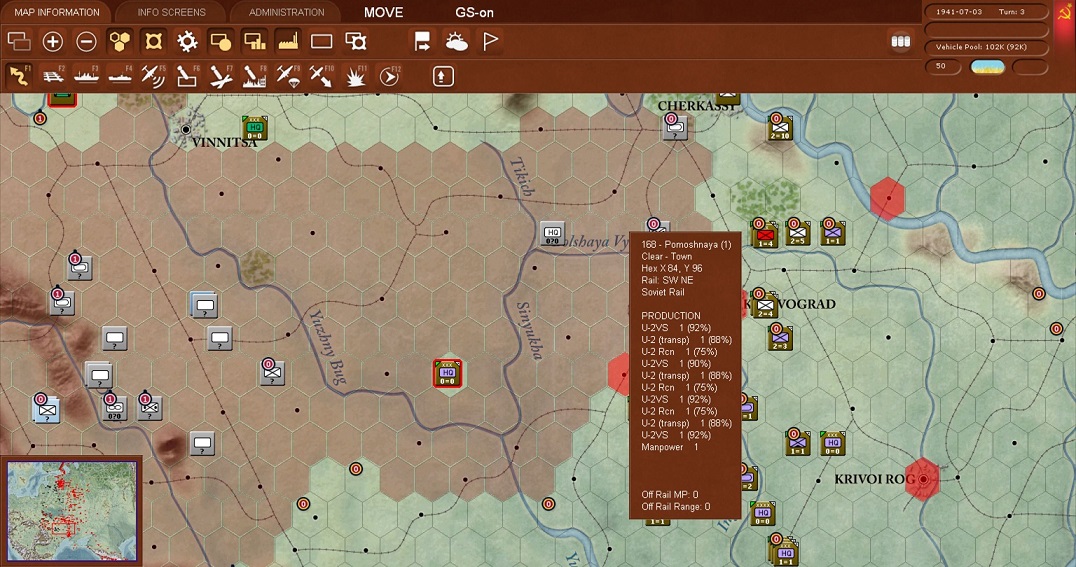Click the MOVE mode label

pyautogui.click(x=384, y=12)
